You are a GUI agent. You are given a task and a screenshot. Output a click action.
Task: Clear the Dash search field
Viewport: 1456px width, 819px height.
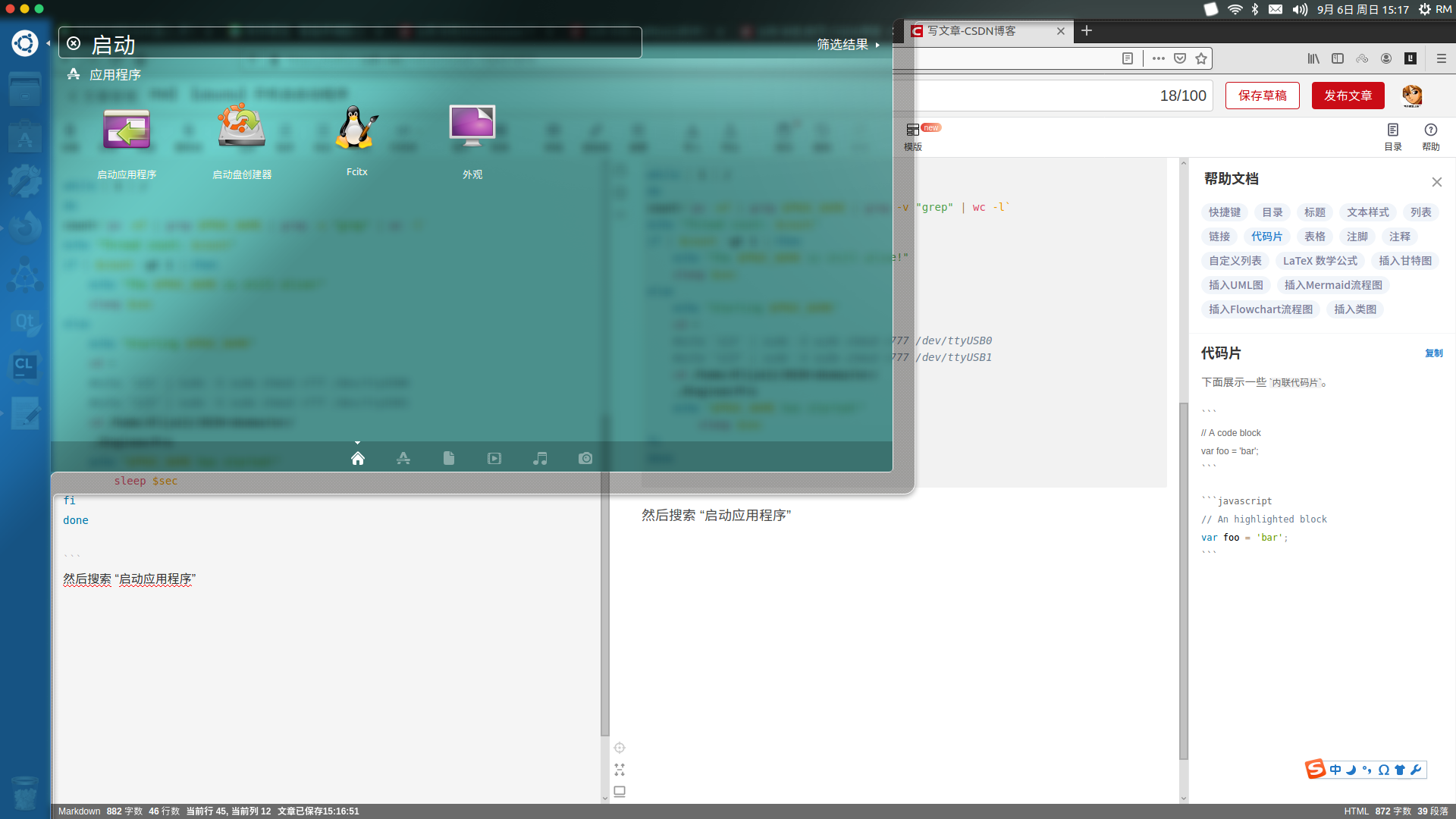74,43
